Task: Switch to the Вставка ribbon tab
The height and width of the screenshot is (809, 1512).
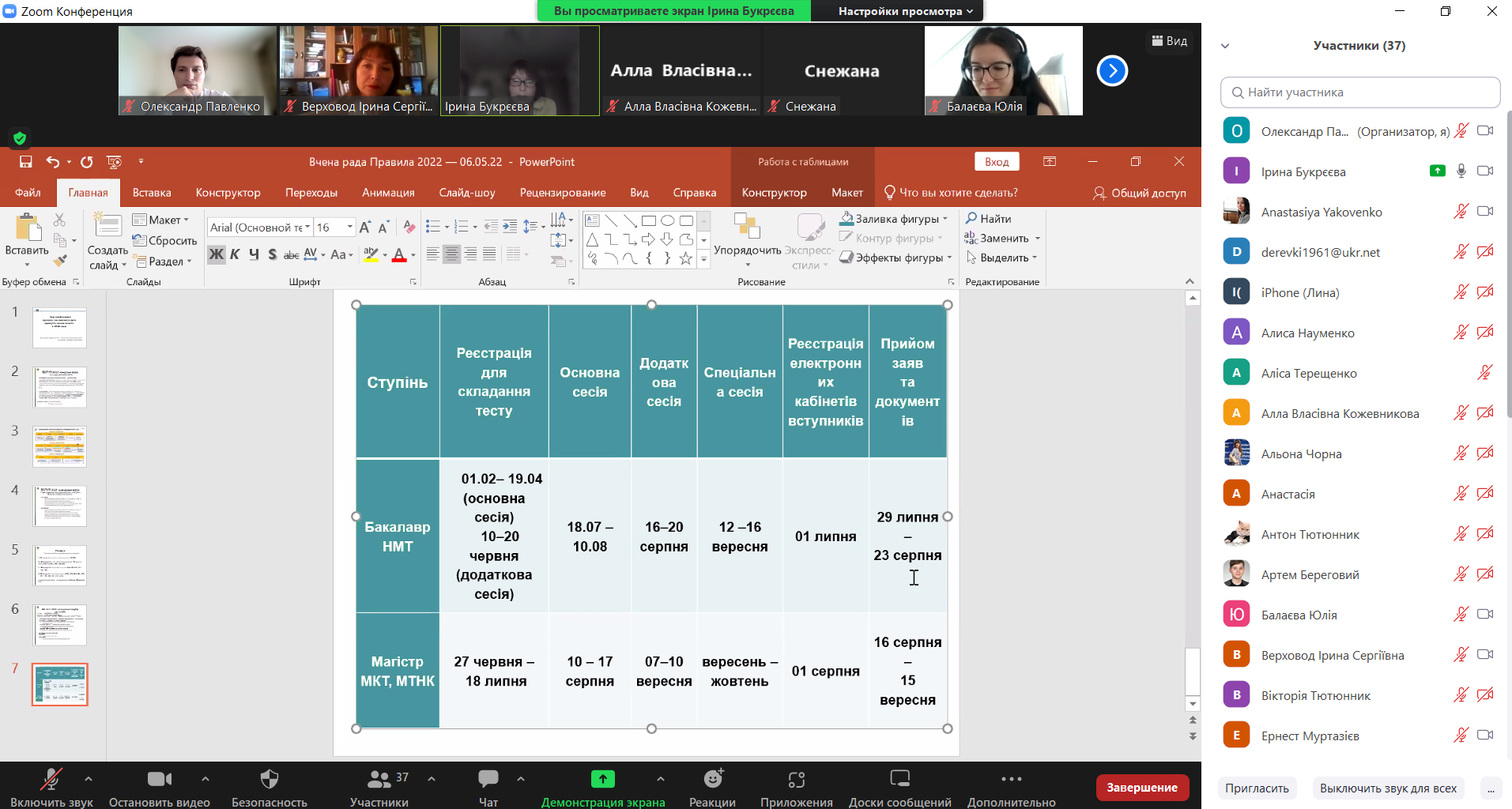Action: point(152,193)
